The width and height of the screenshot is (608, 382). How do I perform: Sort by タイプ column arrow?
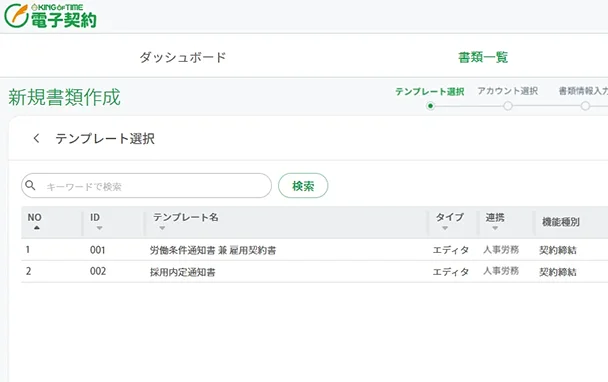pos(445,228)
